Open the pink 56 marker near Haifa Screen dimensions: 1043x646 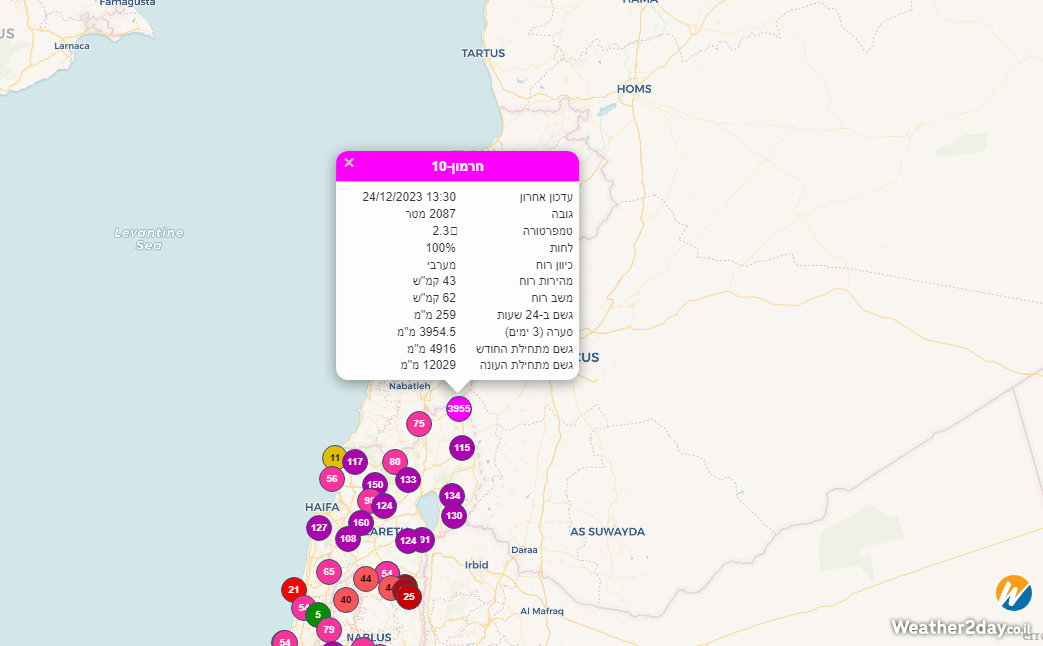tap(332, 478)
